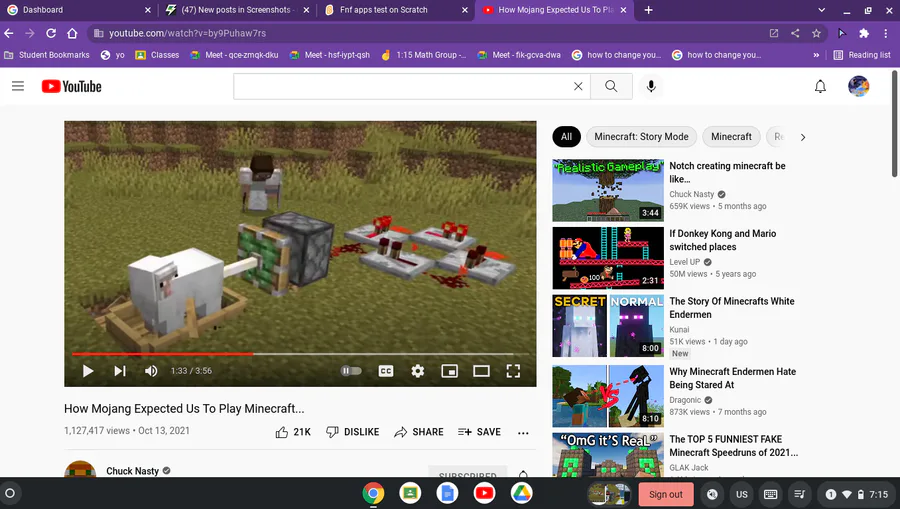The height and width of the screenshot is (509, 900).
Task: Switch to miniplayer mode
Action: (449, 371)
